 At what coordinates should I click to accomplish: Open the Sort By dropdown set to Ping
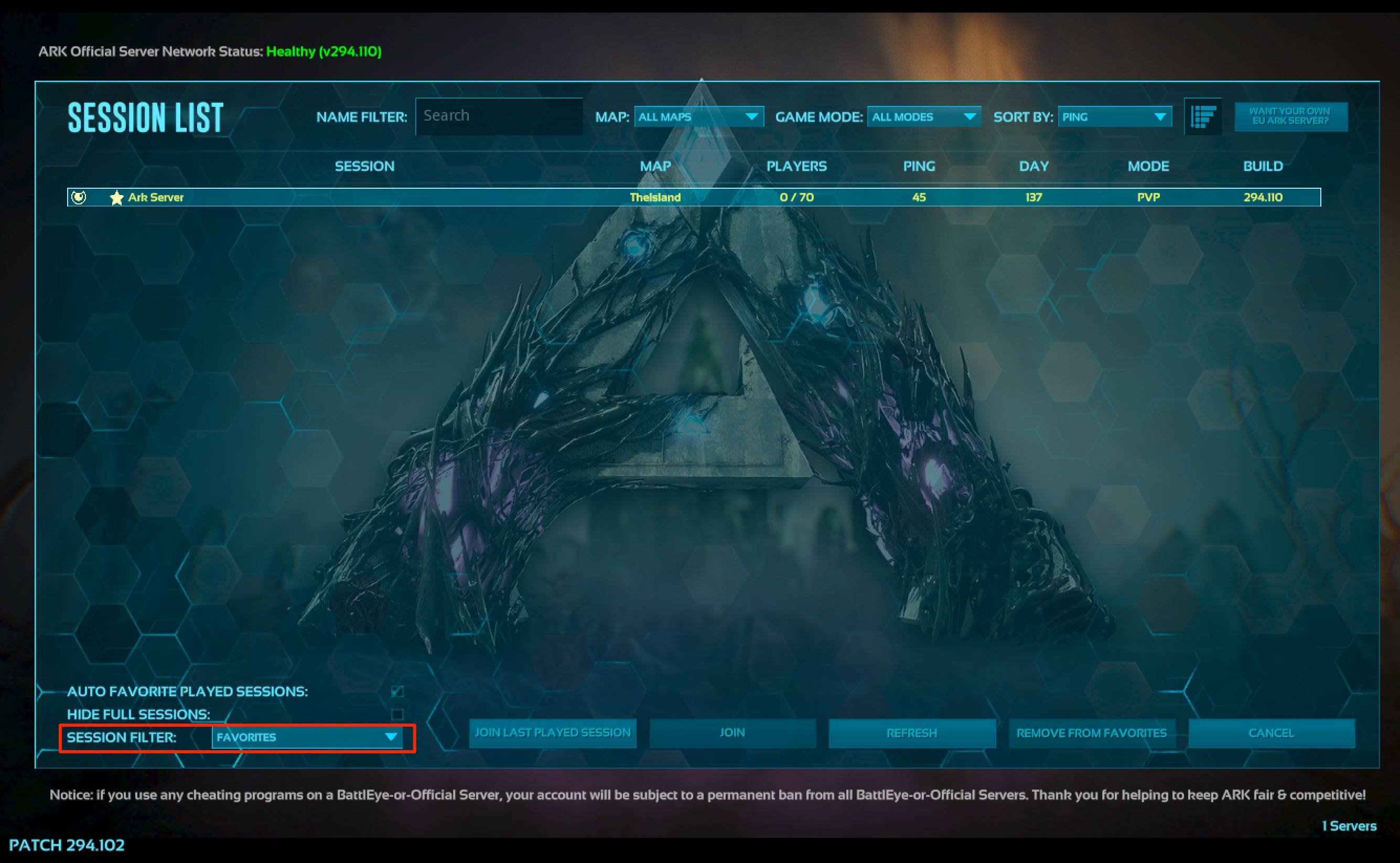[1114, 116]
